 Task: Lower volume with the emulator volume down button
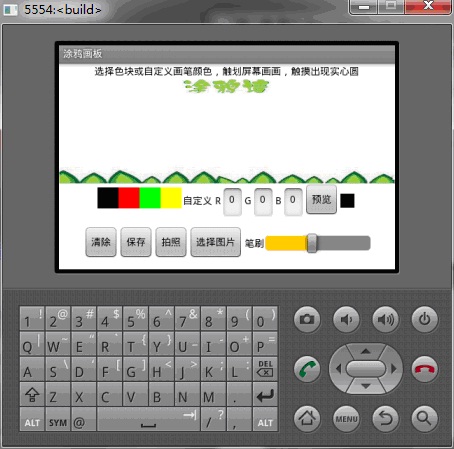tap(346, 319)
